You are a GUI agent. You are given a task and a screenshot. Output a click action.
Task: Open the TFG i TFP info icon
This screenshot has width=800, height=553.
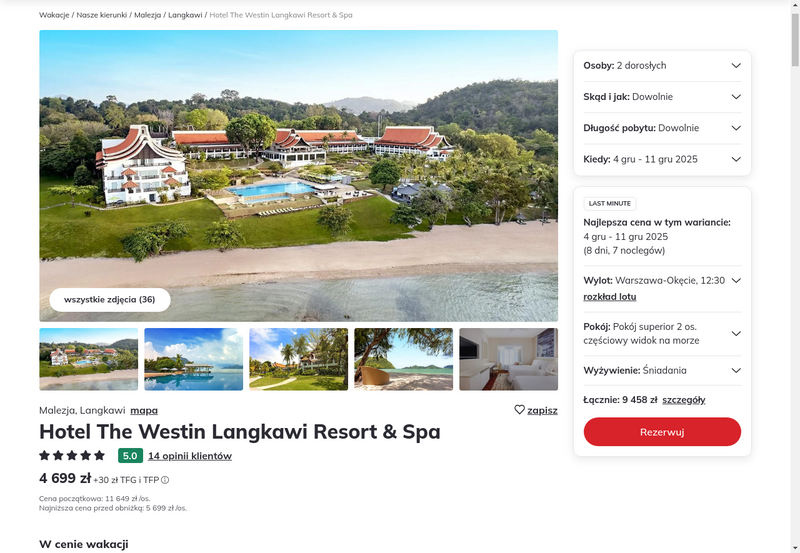pyautogui.click(x=165, y=480)
